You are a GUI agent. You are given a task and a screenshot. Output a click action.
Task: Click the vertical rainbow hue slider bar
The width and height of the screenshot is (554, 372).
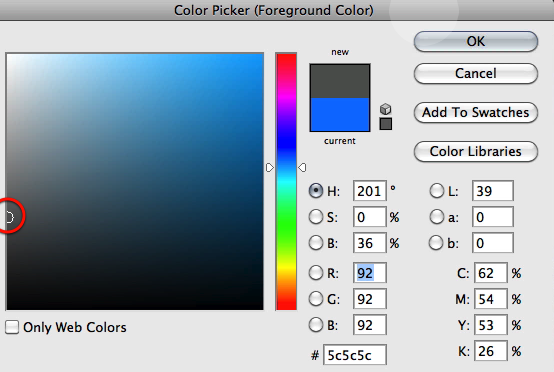pos(286,182)
